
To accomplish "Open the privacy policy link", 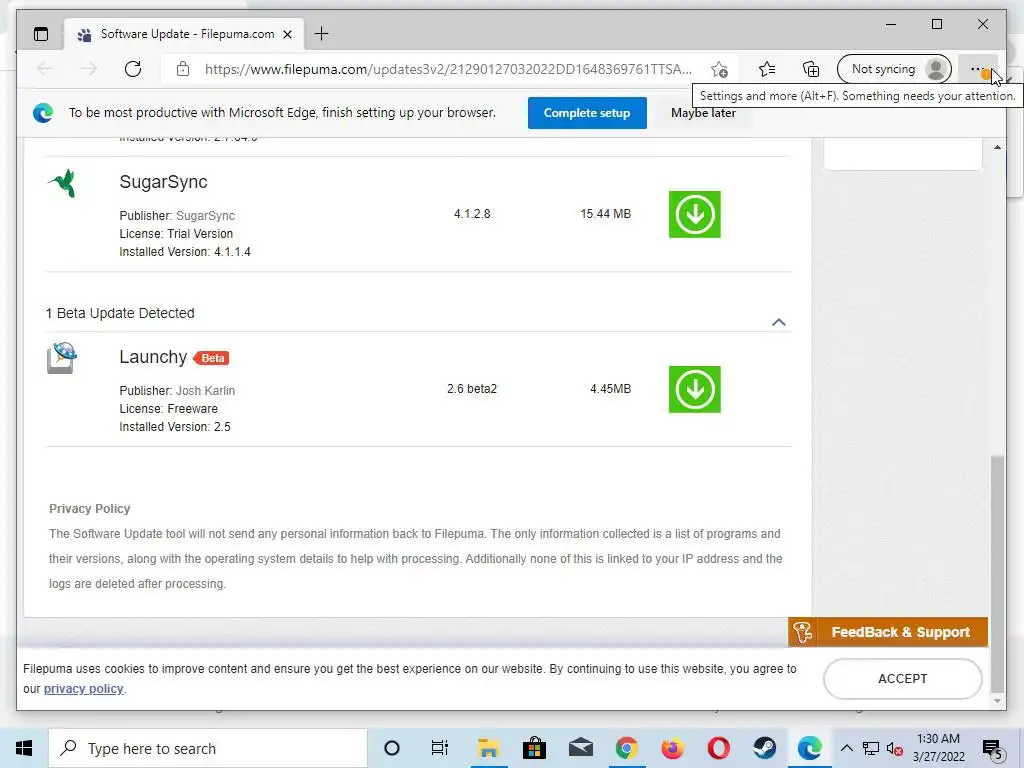I will [x=84, y=688].
